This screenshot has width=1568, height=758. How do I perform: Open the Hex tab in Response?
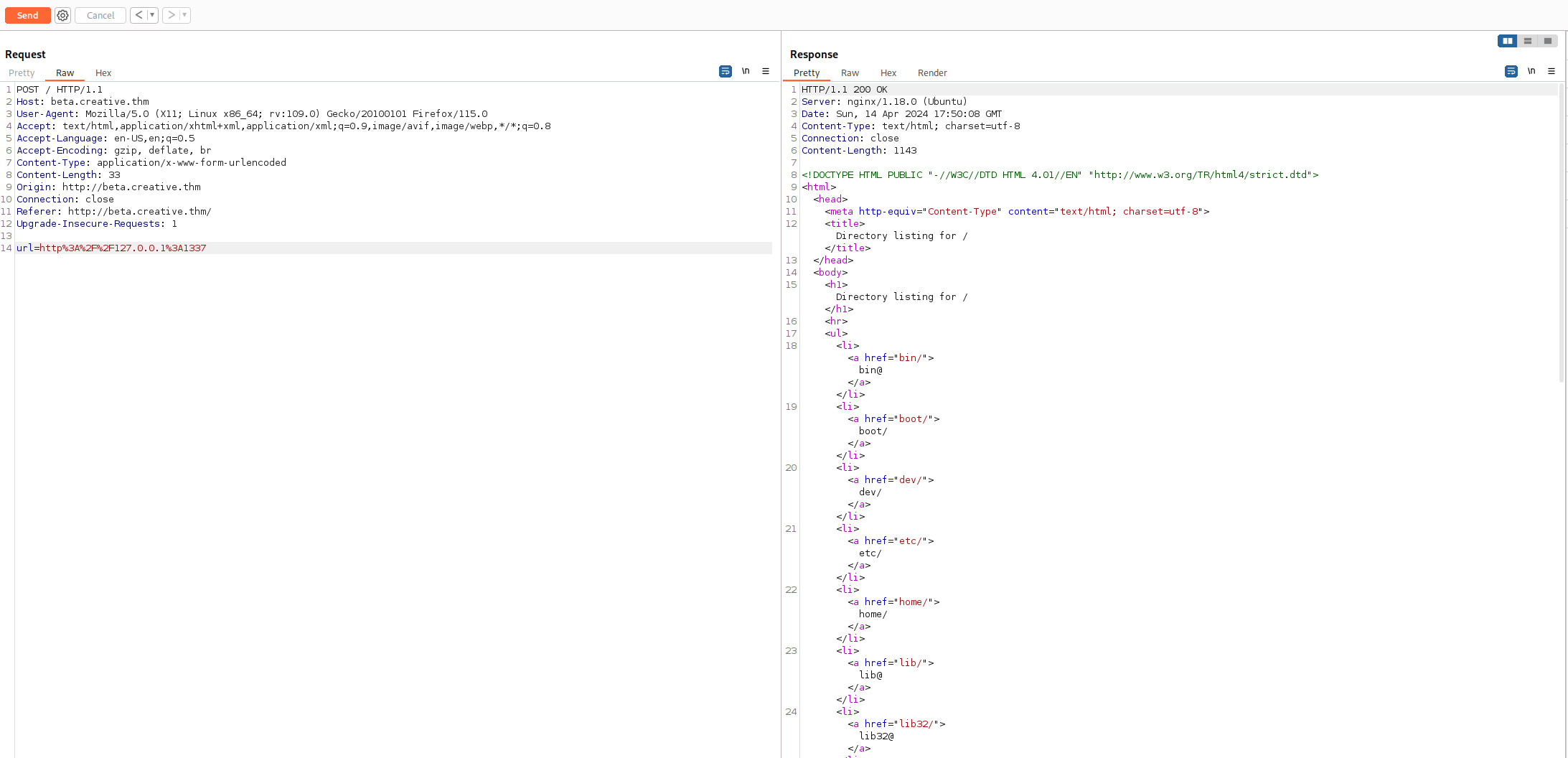tap(888, 72)
